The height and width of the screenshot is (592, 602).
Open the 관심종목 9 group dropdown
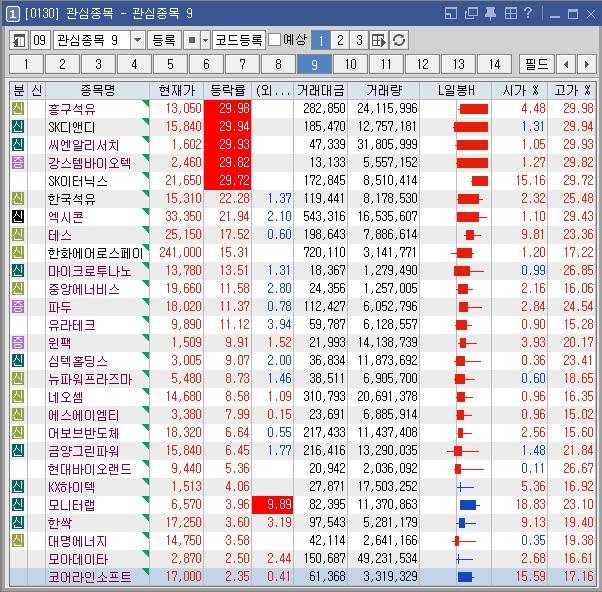[137, 40]
